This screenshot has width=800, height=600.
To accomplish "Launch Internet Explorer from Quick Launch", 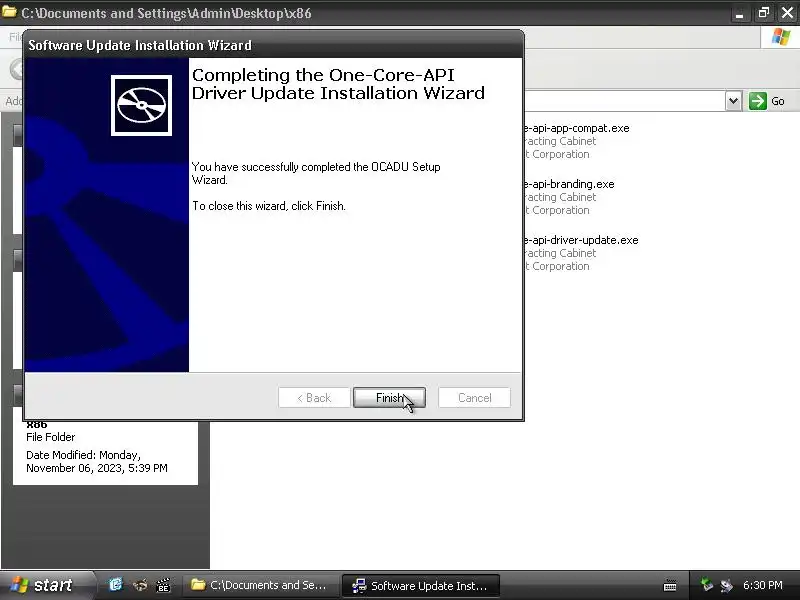I will click(x=116, y=584).
